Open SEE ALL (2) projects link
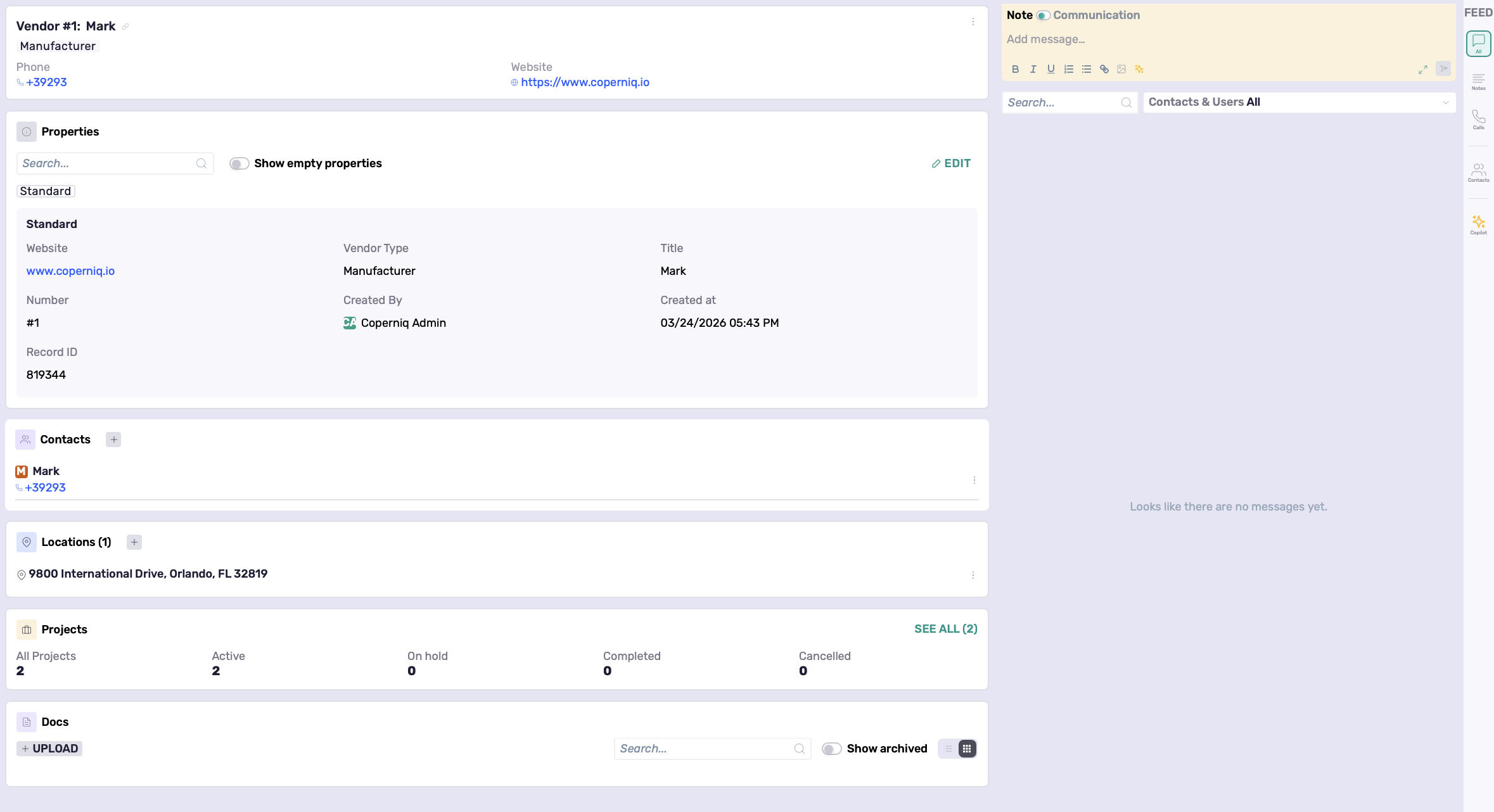The image size is (1494, 812). (x=945, y=629)
